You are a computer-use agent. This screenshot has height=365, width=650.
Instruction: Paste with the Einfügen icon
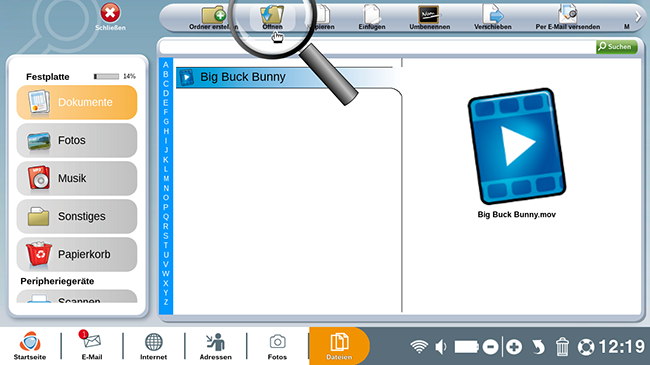[372, 17]
